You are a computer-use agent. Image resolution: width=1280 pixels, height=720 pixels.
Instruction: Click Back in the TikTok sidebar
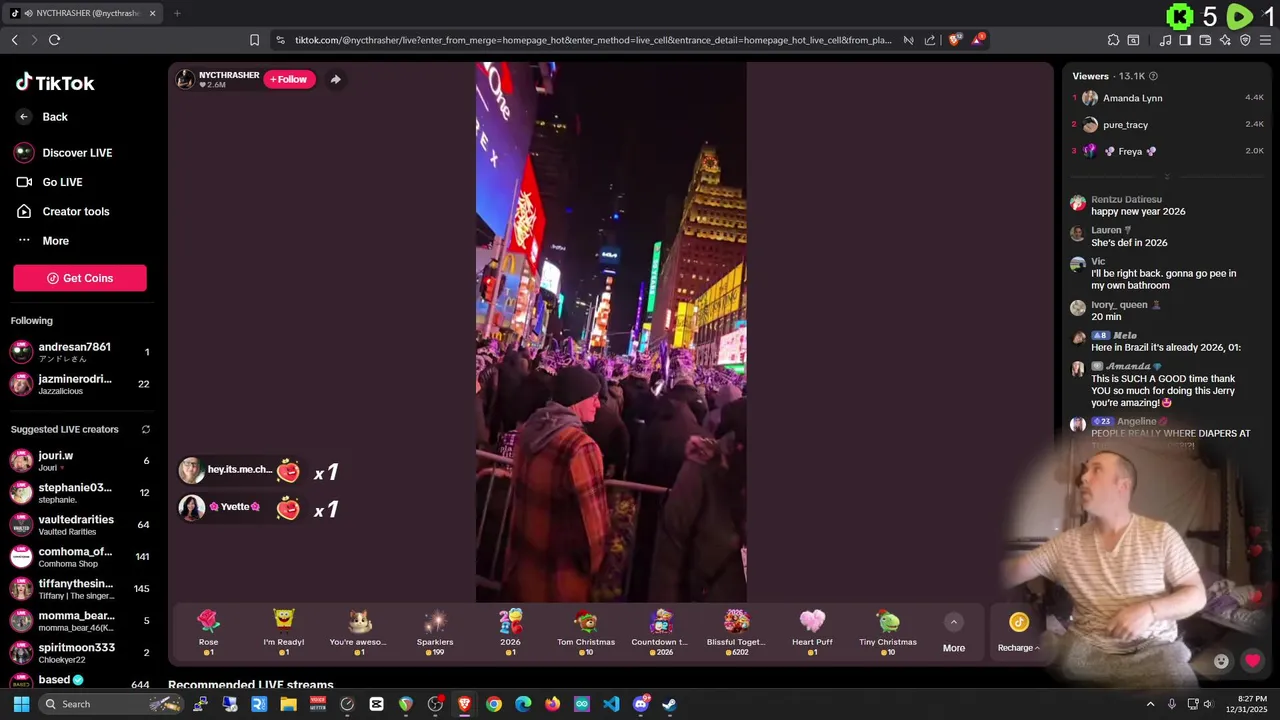click(43, 117)
